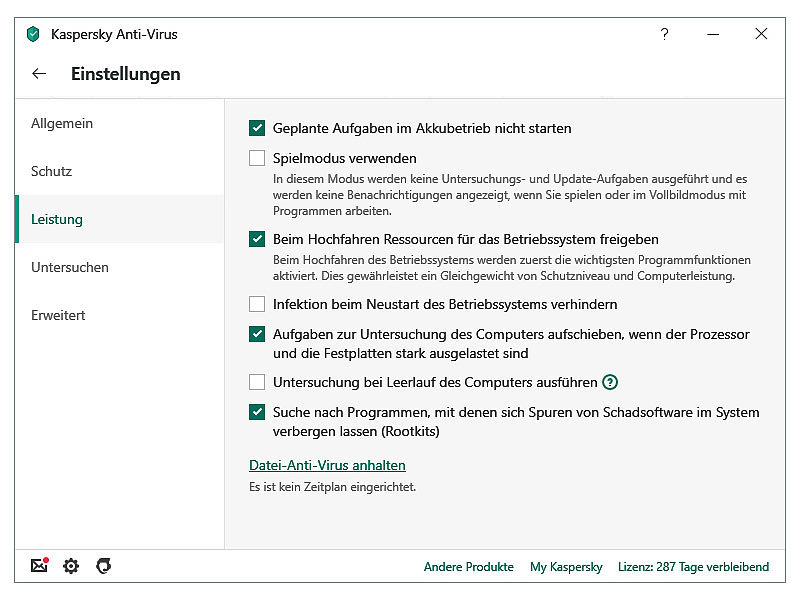This screenshot has height=600, width=800.
Task: Click the Spielmodus description paragraph text
Action: coord(510,195)
